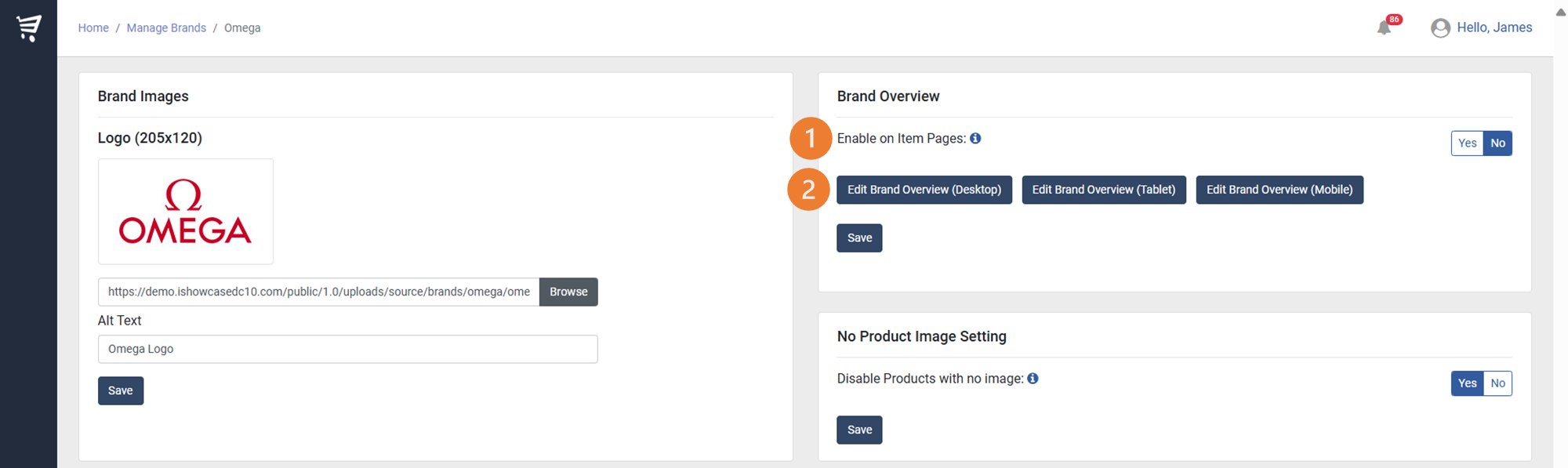The height and width of the screenshot is (468, 1568).
Task: Browse for a logo image
Action: [568, 292]
